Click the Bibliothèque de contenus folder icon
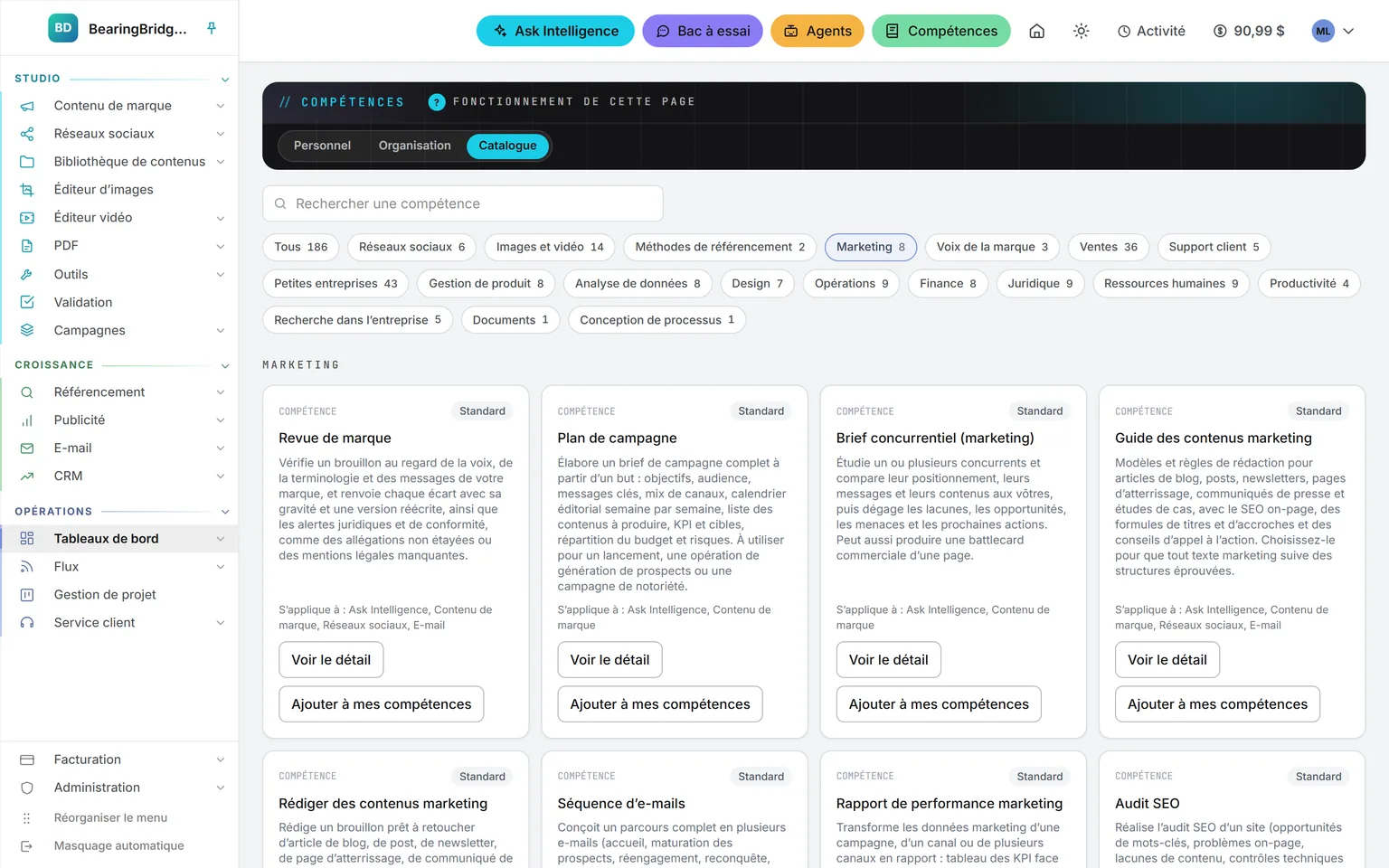This screenshot has width=1389, height=868. pyautogui.click(x=27, y=162)
